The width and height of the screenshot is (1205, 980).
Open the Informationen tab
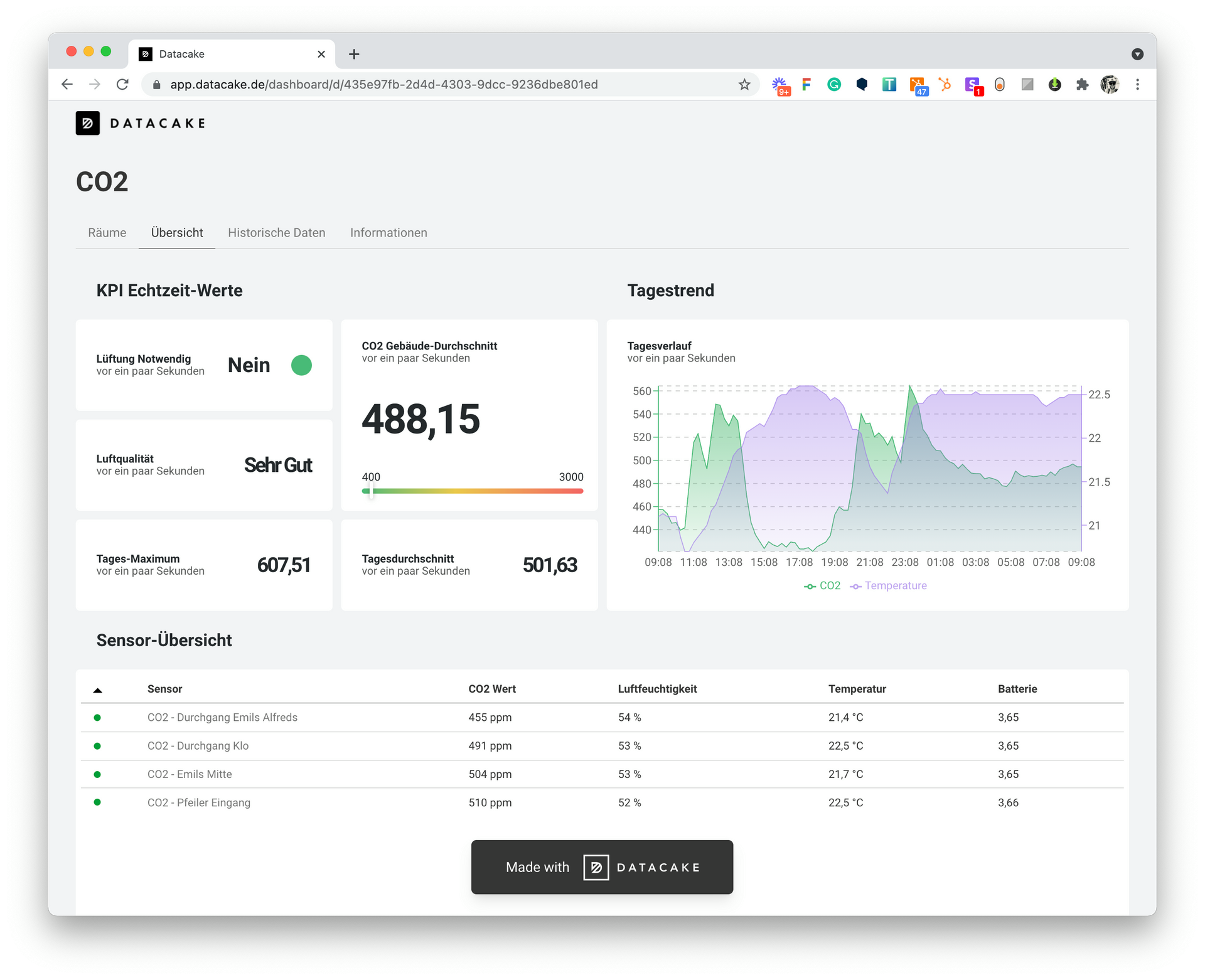[388, 233]
